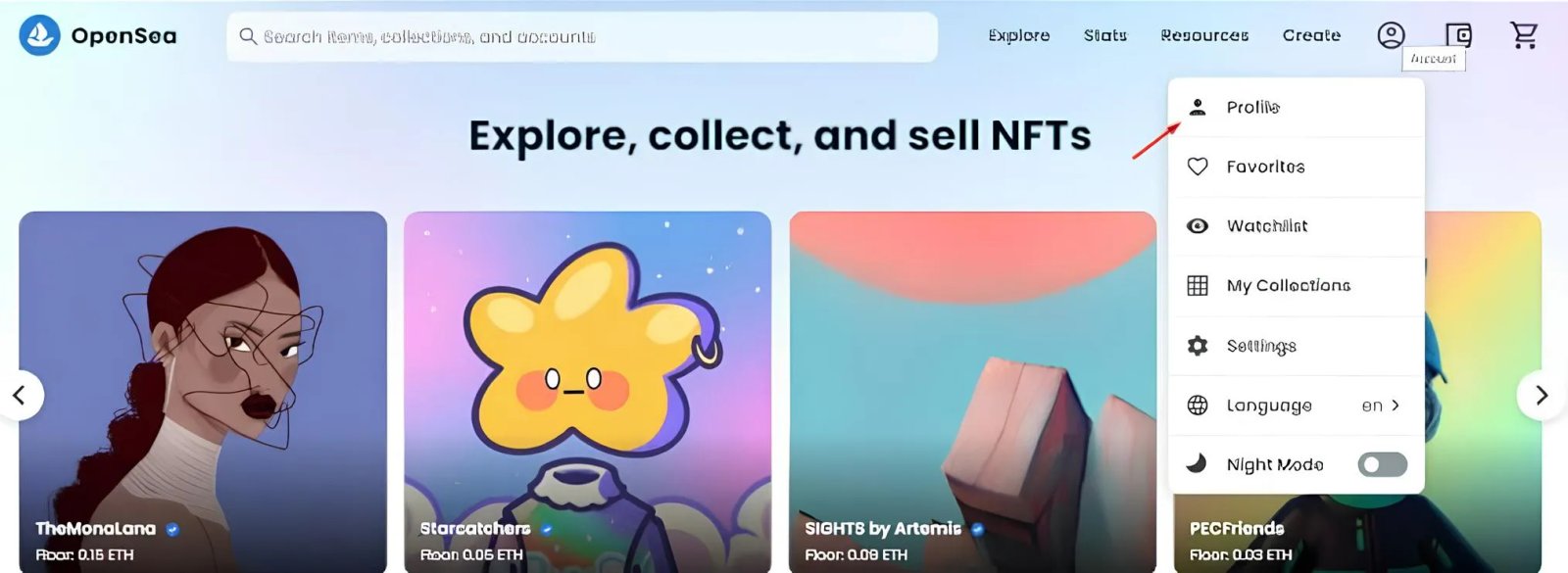
Task: Open the shopping cart icon
Action: click(1524, 35)
